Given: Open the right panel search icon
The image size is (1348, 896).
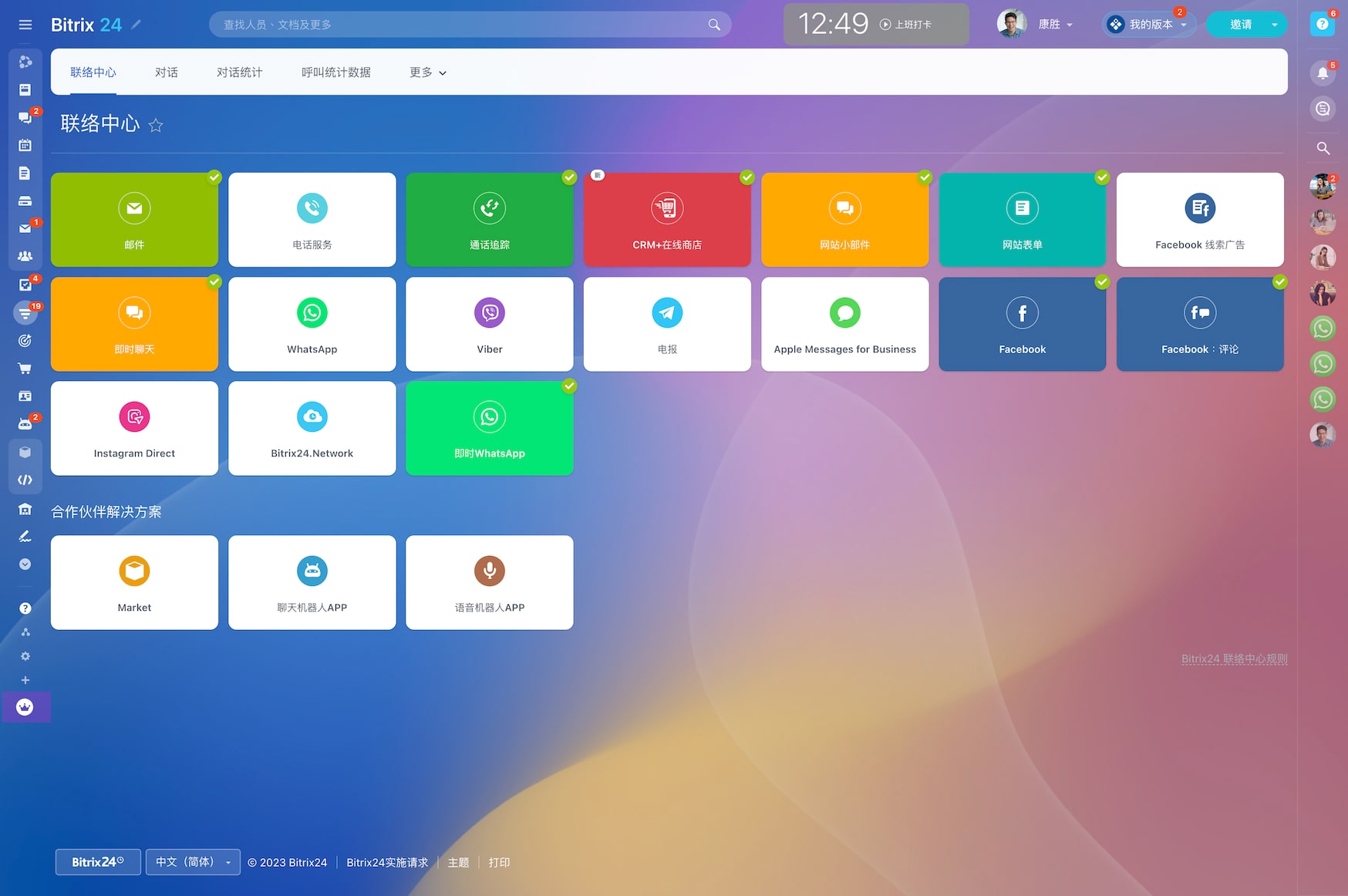Looking at the screenshot, I should coord(1323,148).
